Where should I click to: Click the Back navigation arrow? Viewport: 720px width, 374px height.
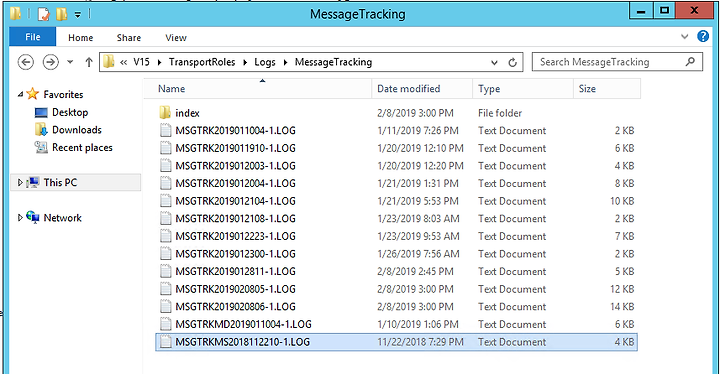(26, 62)
